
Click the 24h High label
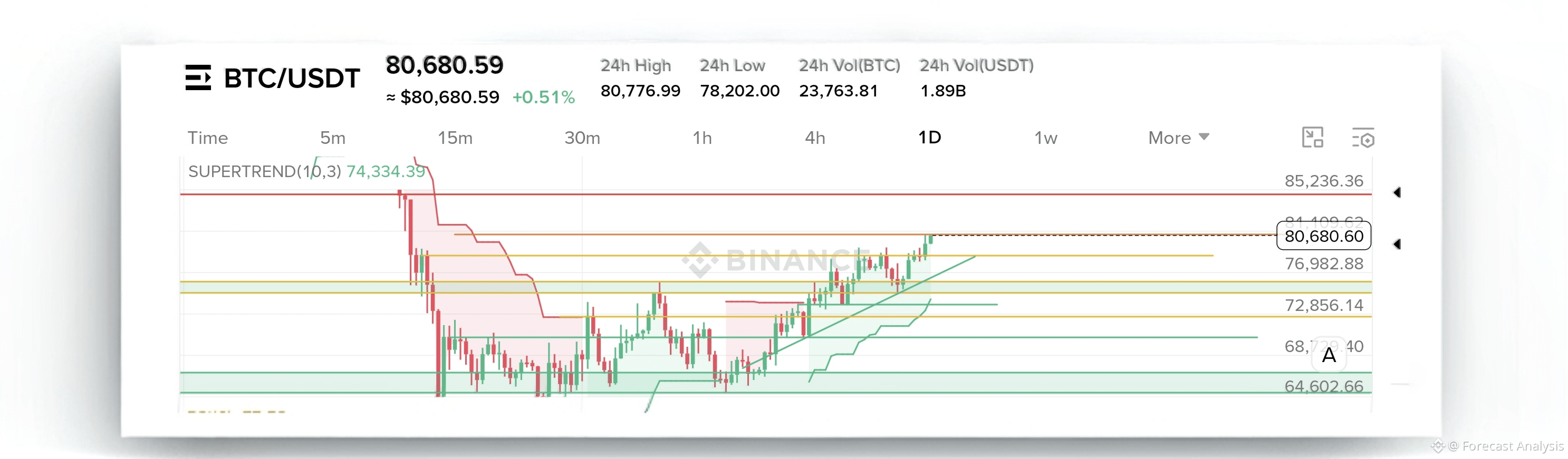click(636, 65)
